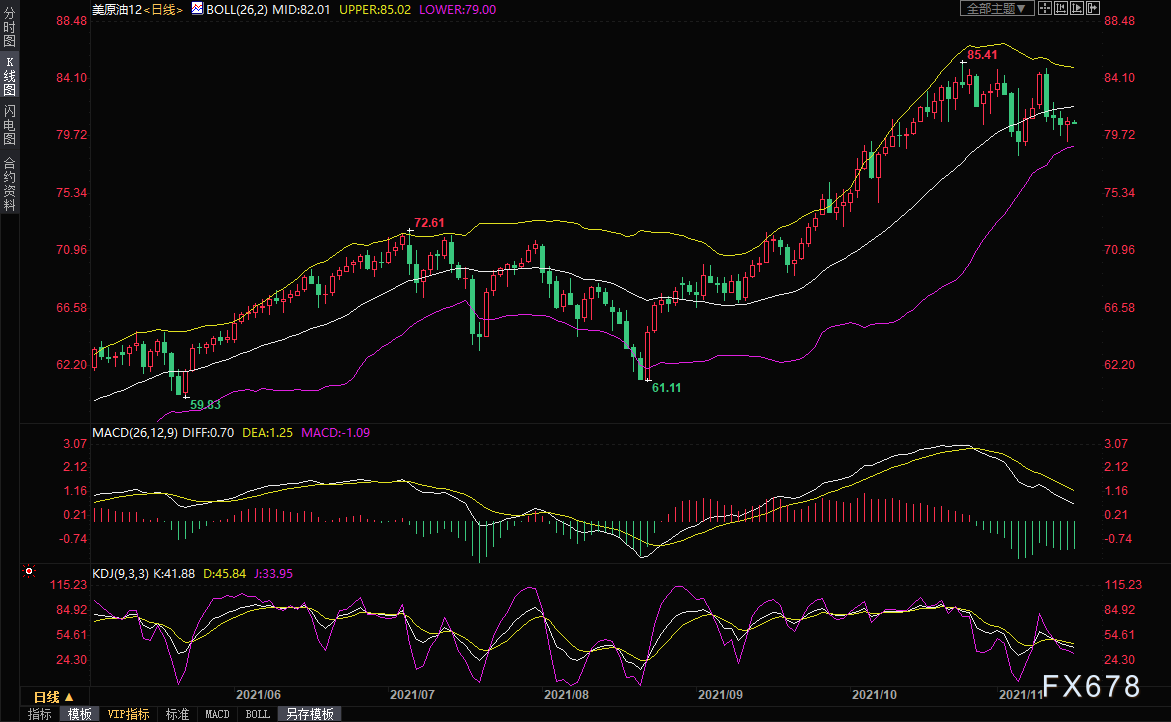Click the D:45.84 value
The width and height of the screenshot is (1171, 722).
(225, 573)
